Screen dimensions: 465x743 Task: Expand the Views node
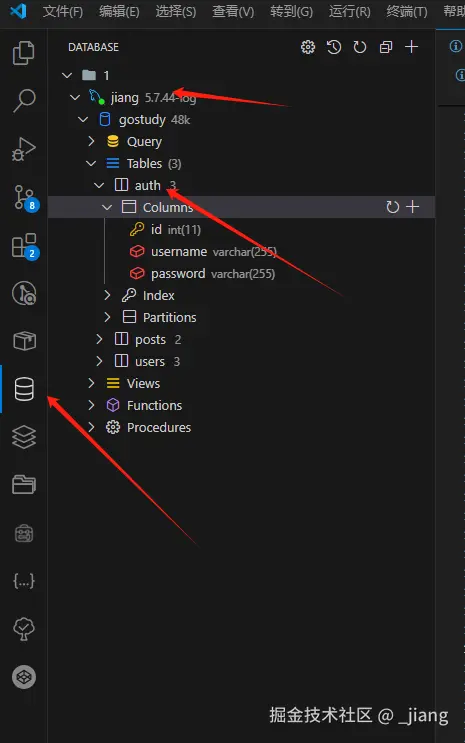(x=91, y=383)
